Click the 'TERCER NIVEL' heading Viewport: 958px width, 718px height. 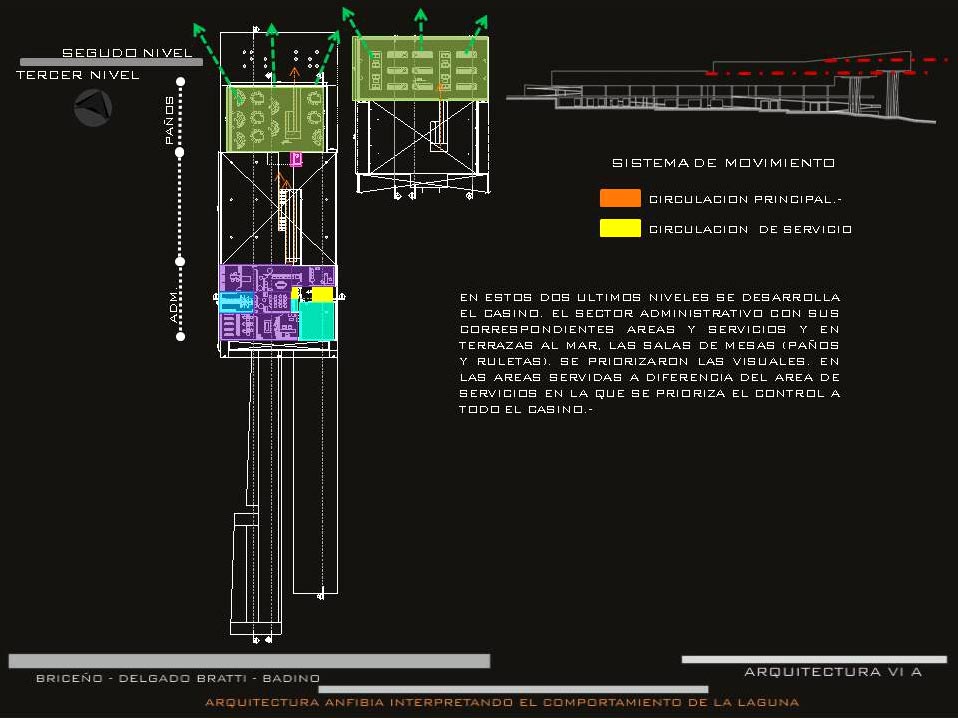click(78, 75)
